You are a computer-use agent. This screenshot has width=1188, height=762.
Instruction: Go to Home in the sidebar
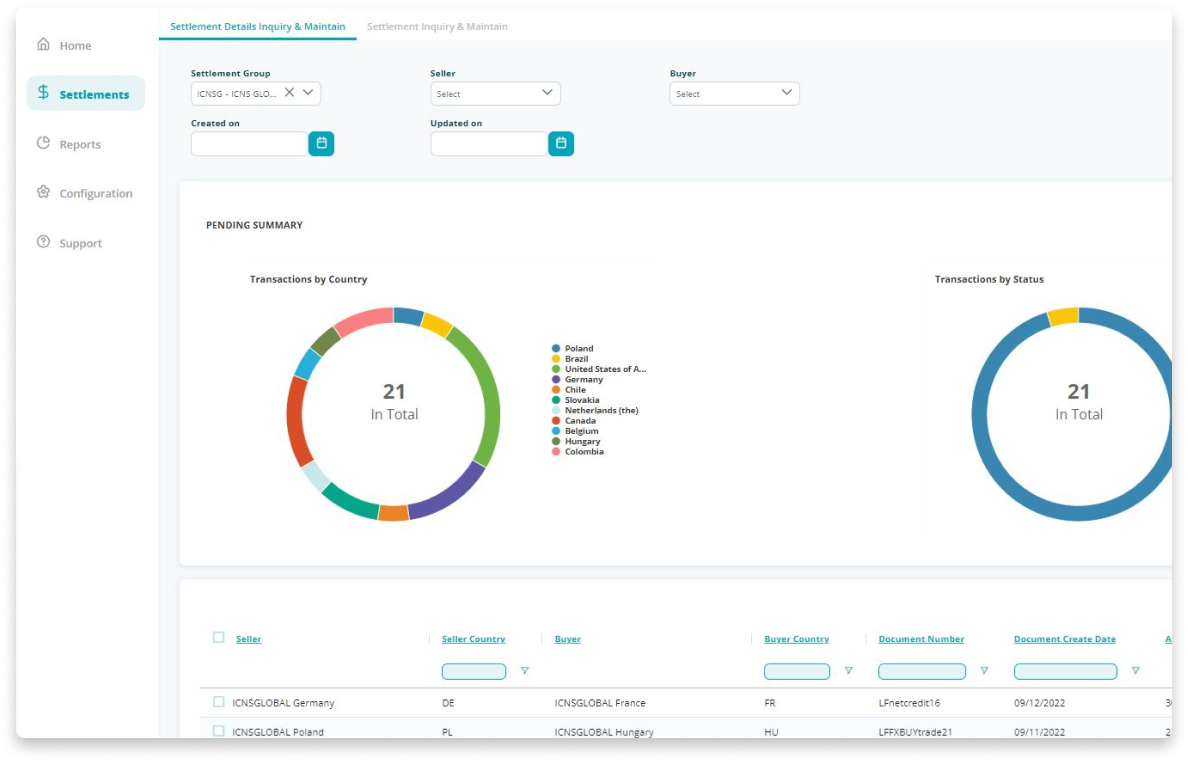point(75,45)
